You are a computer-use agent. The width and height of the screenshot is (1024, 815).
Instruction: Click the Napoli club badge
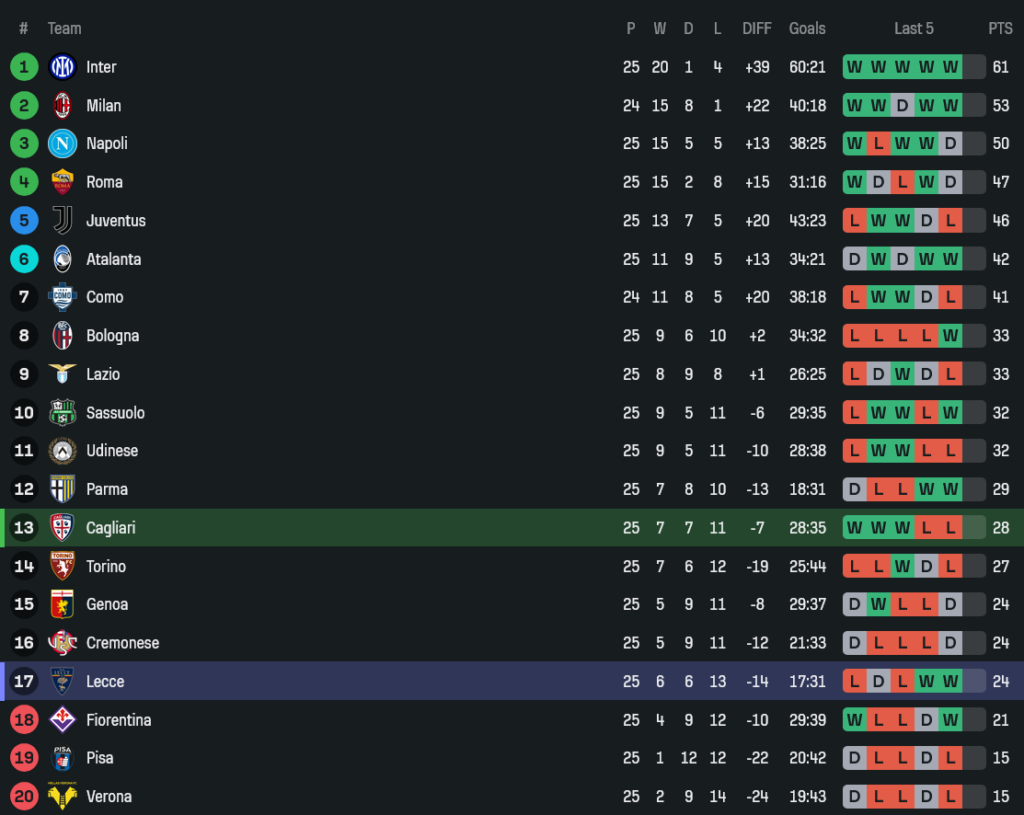(x=62, y=144)
